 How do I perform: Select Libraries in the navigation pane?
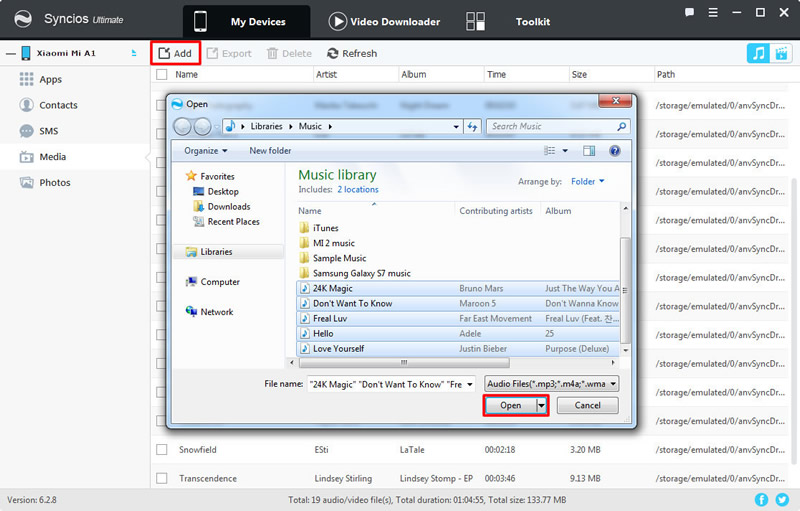(216, 252)
